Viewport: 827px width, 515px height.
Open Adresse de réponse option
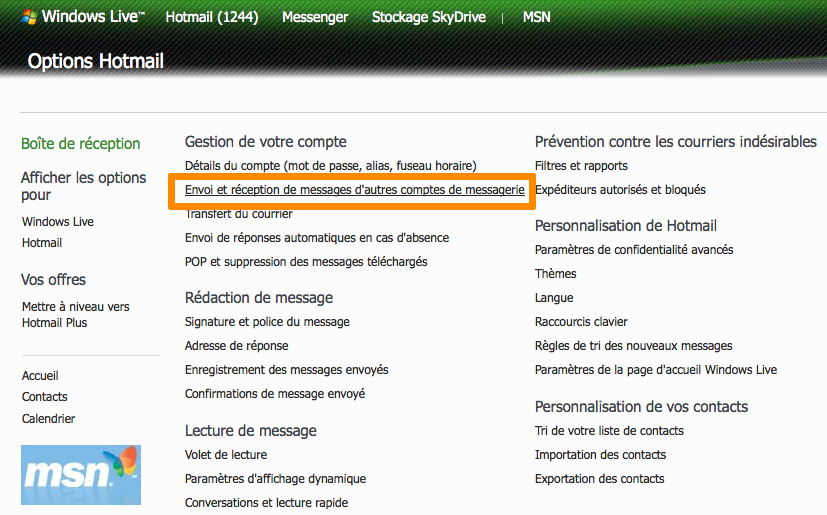pos(237,346)
